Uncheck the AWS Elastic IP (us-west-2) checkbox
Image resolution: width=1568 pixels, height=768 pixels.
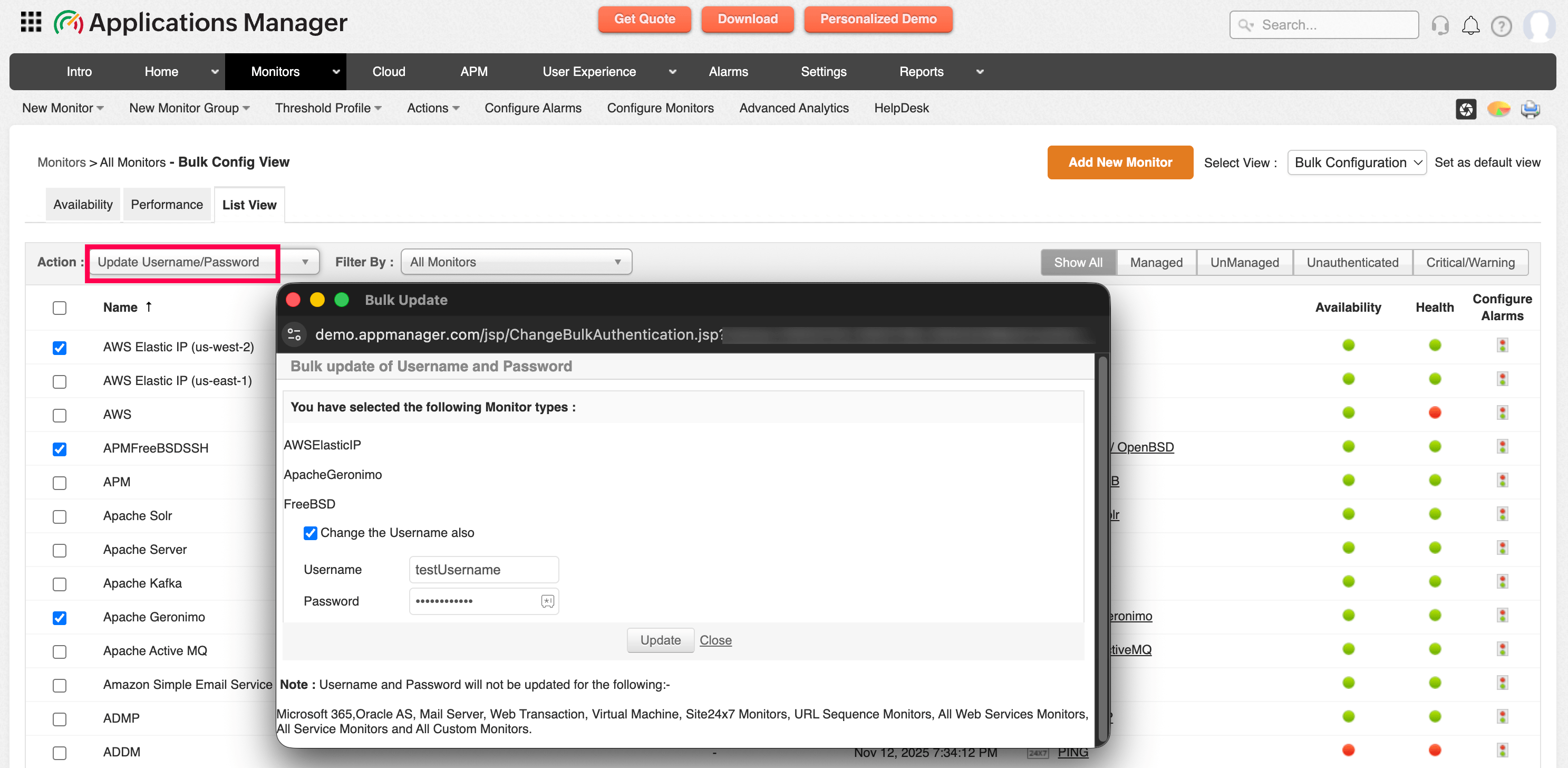(60, 348)
